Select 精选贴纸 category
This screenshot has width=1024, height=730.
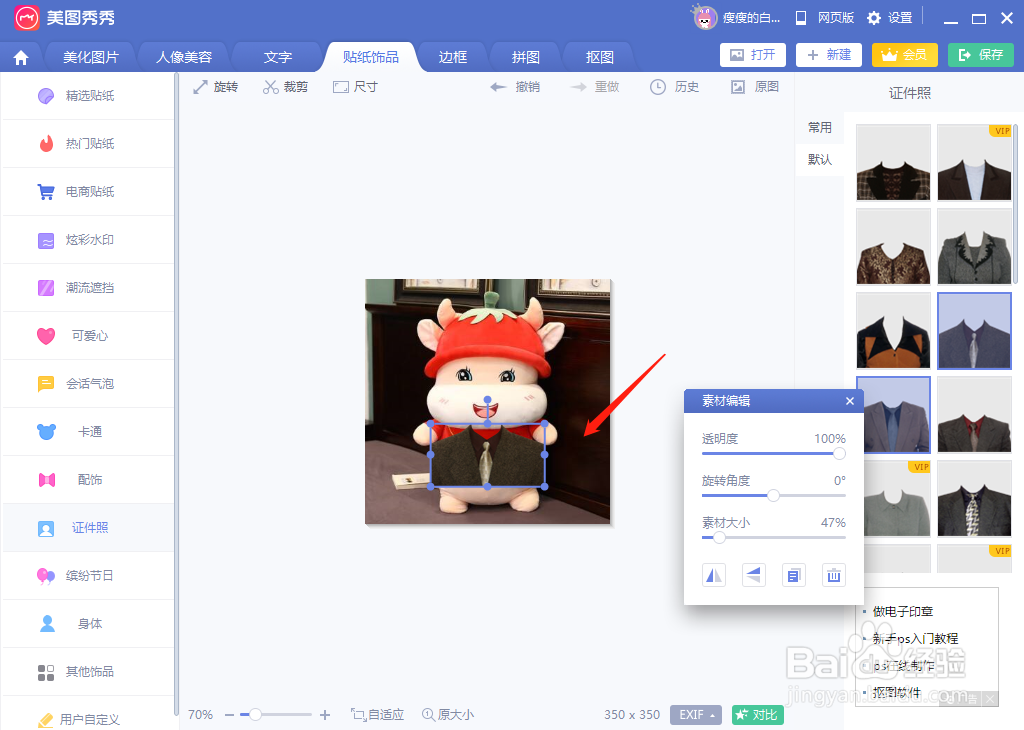pyautogui.click(x=89, y=96)
